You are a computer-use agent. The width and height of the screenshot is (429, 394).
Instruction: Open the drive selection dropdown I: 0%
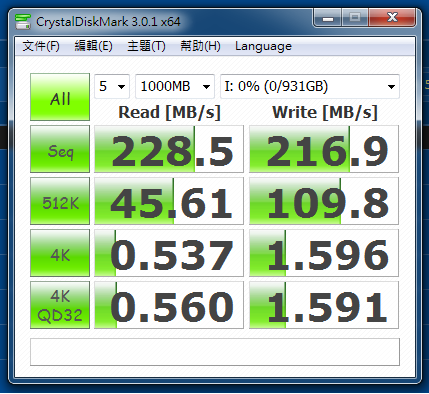310,86
